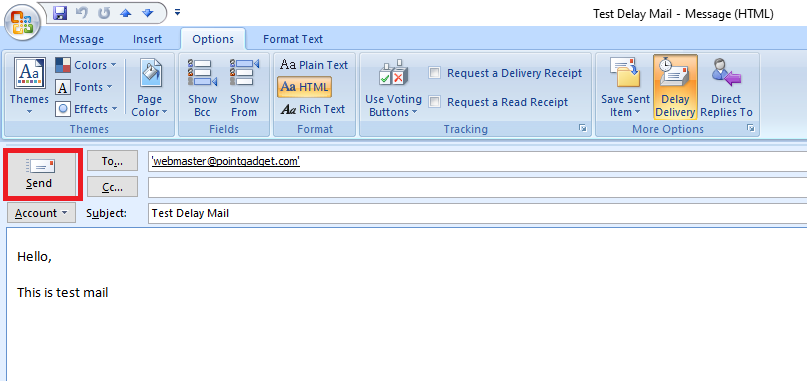Expand the Account dropdown button
Screen dimensions: 807x381
[41, 213]
